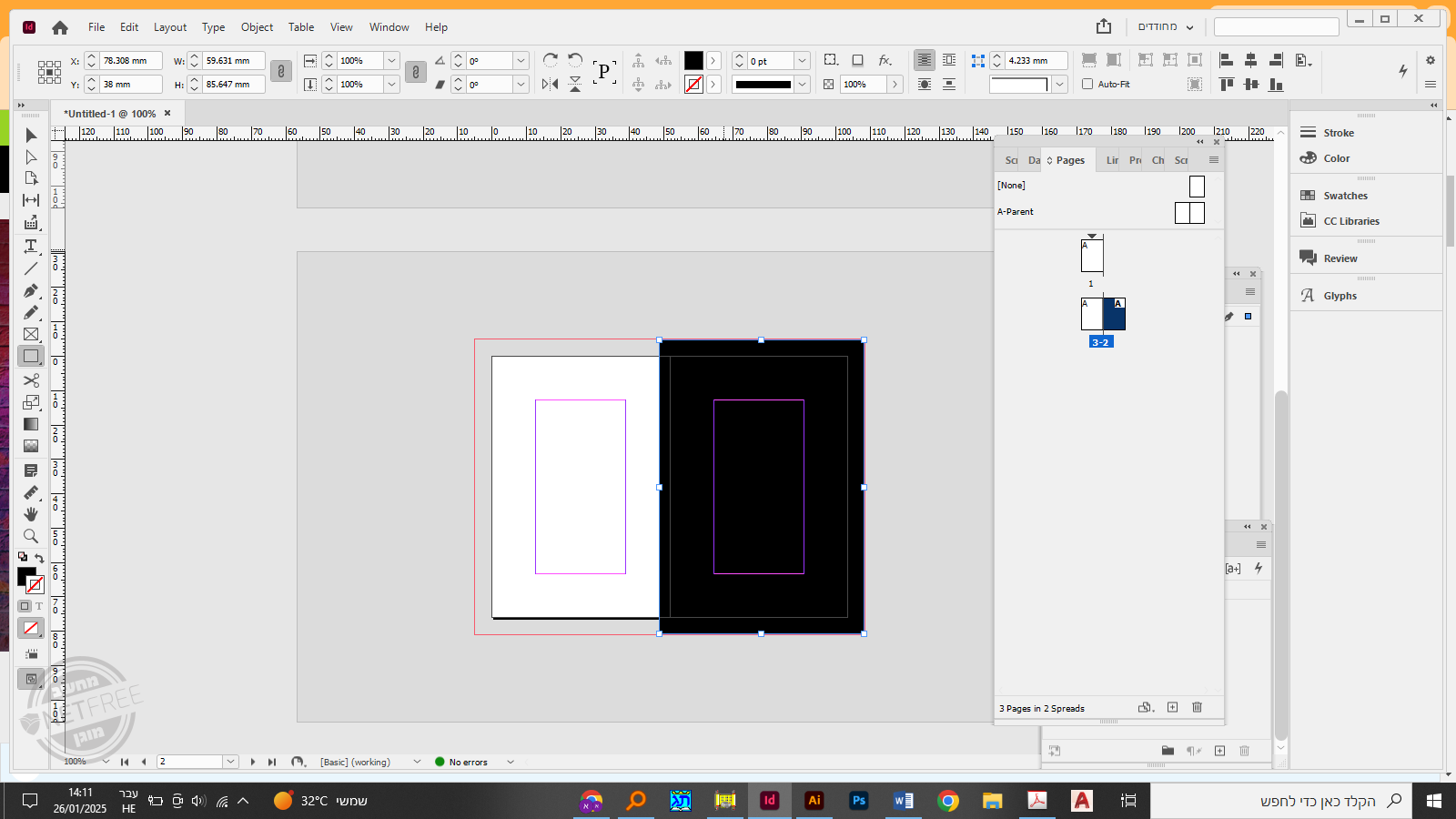Select the Zoom tool
The height and width of the screenshot is (819, 1456).
point(31,536)
